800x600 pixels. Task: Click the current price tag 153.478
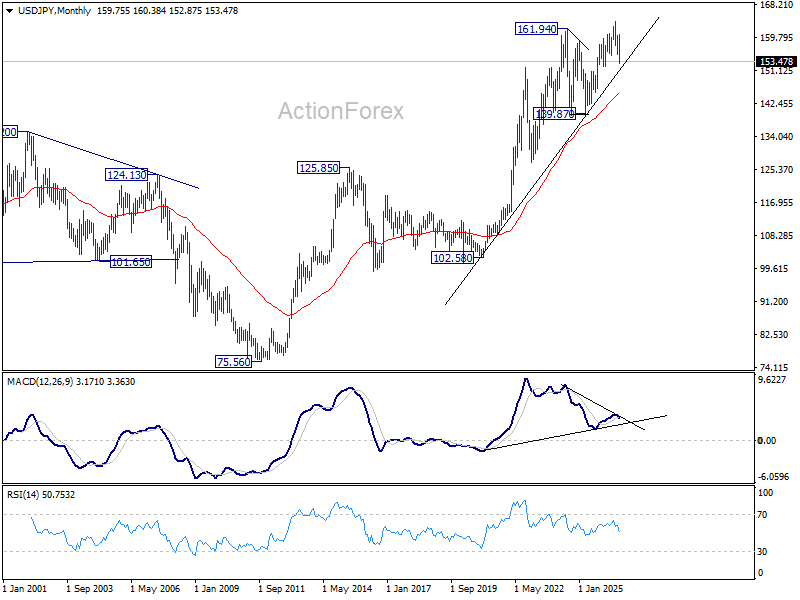(776, 62)
